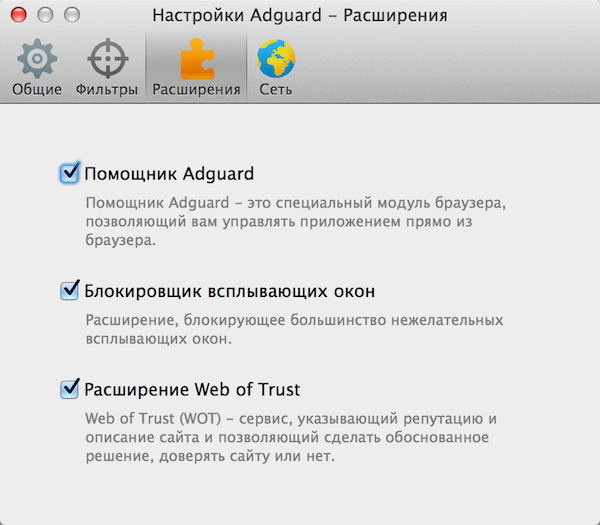Screen dimensions: 600x525
Task: Switch to the Сеть globe tab
Action: (276, 68)
